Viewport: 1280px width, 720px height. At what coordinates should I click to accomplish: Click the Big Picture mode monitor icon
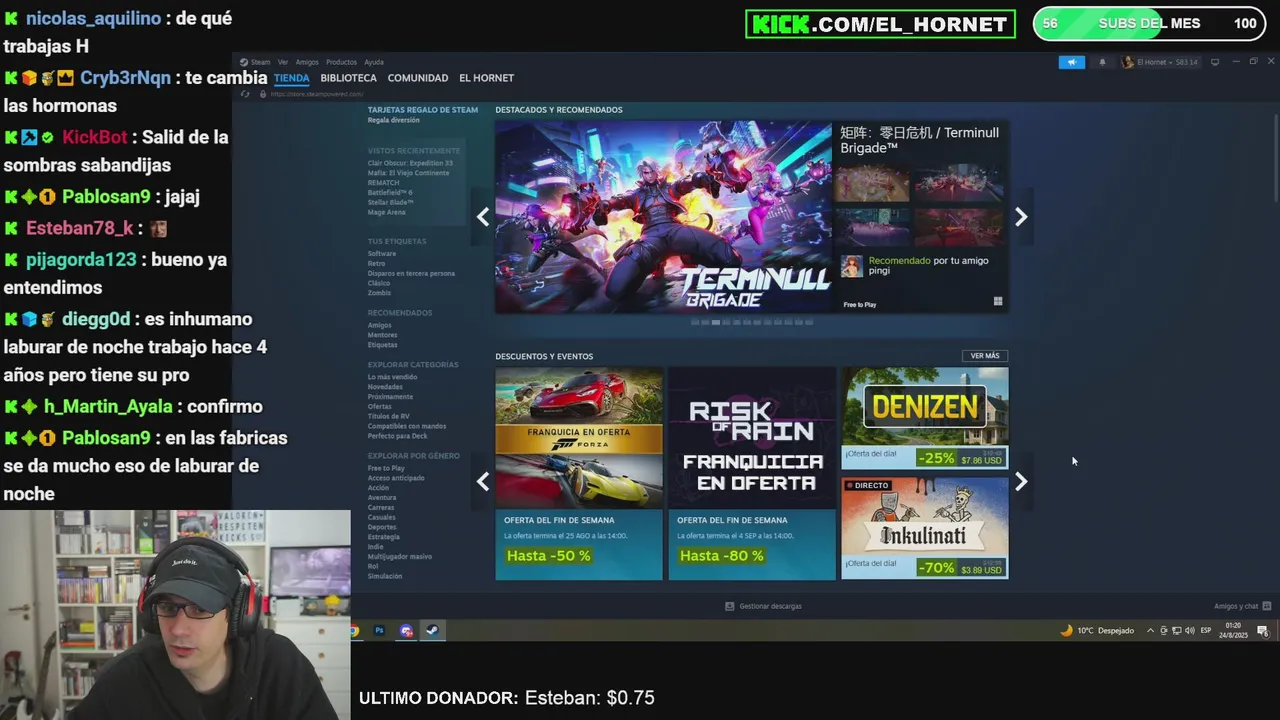pos(1215,62)
